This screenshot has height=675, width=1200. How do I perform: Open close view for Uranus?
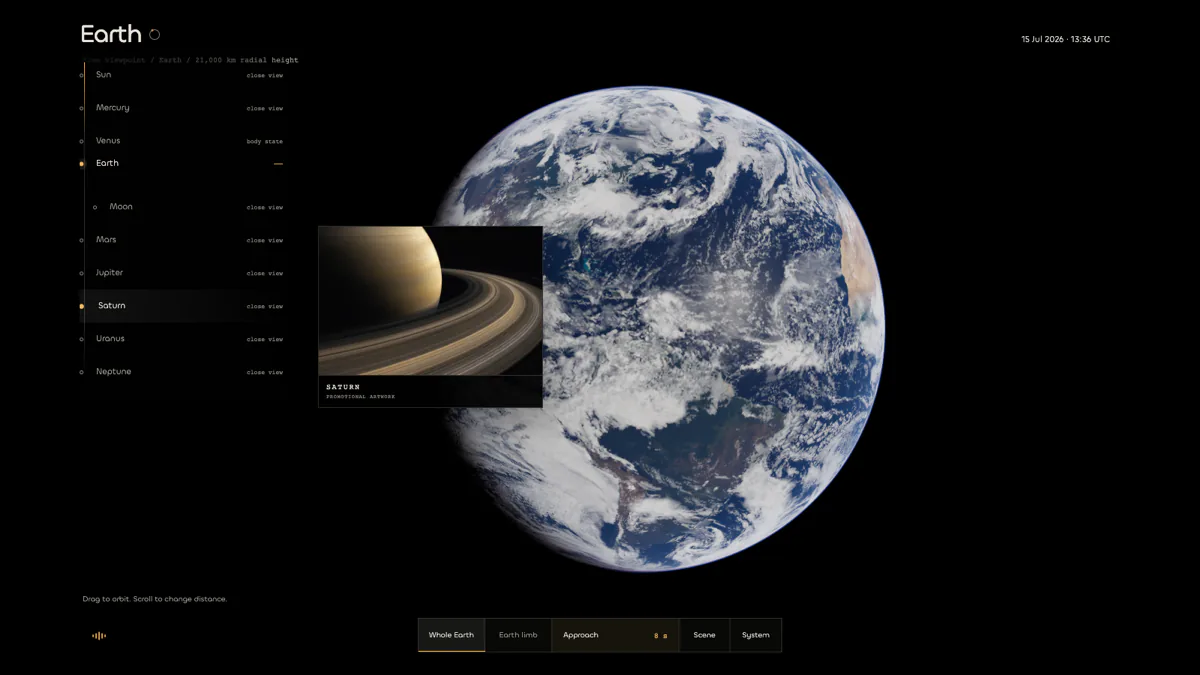tap(265, 340)
